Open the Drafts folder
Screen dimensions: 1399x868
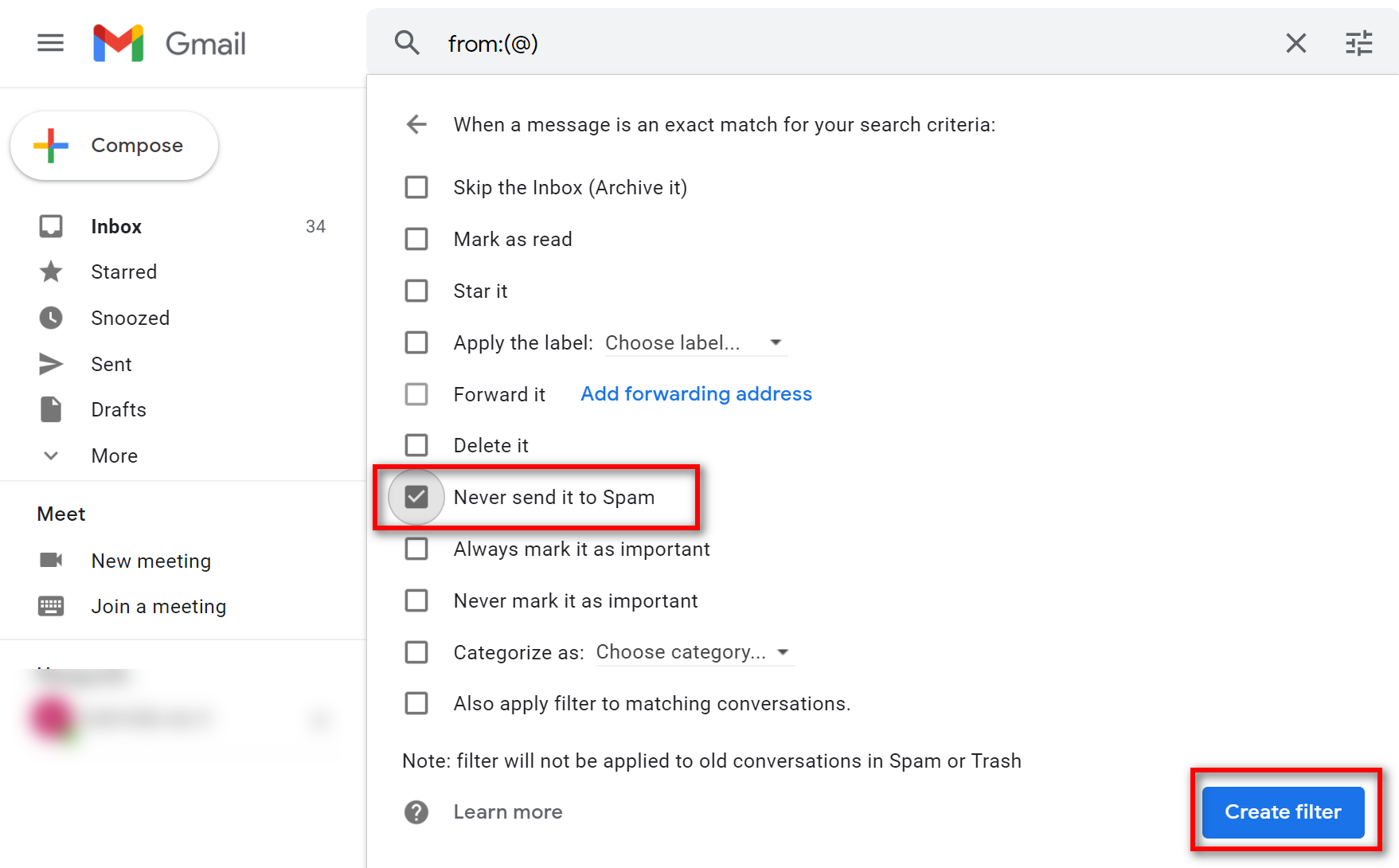pyautogui.click(x=119, y=409)
